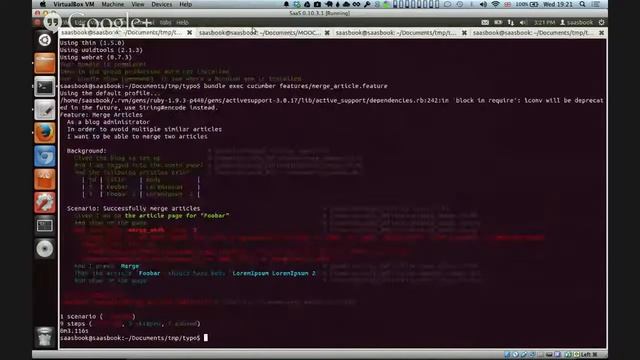Open Ubuntu mail envelope indicator
Screen dimensions: 640x360
point(485,22)
